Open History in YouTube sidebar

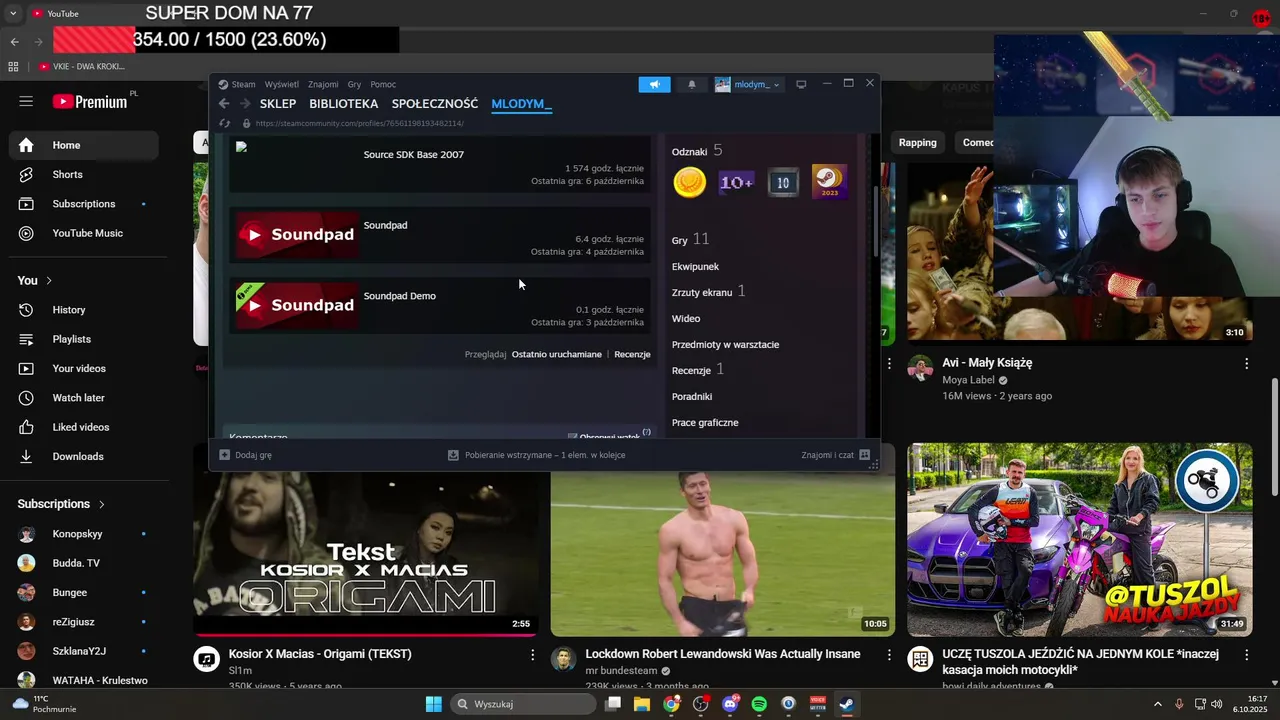[84, 310]
